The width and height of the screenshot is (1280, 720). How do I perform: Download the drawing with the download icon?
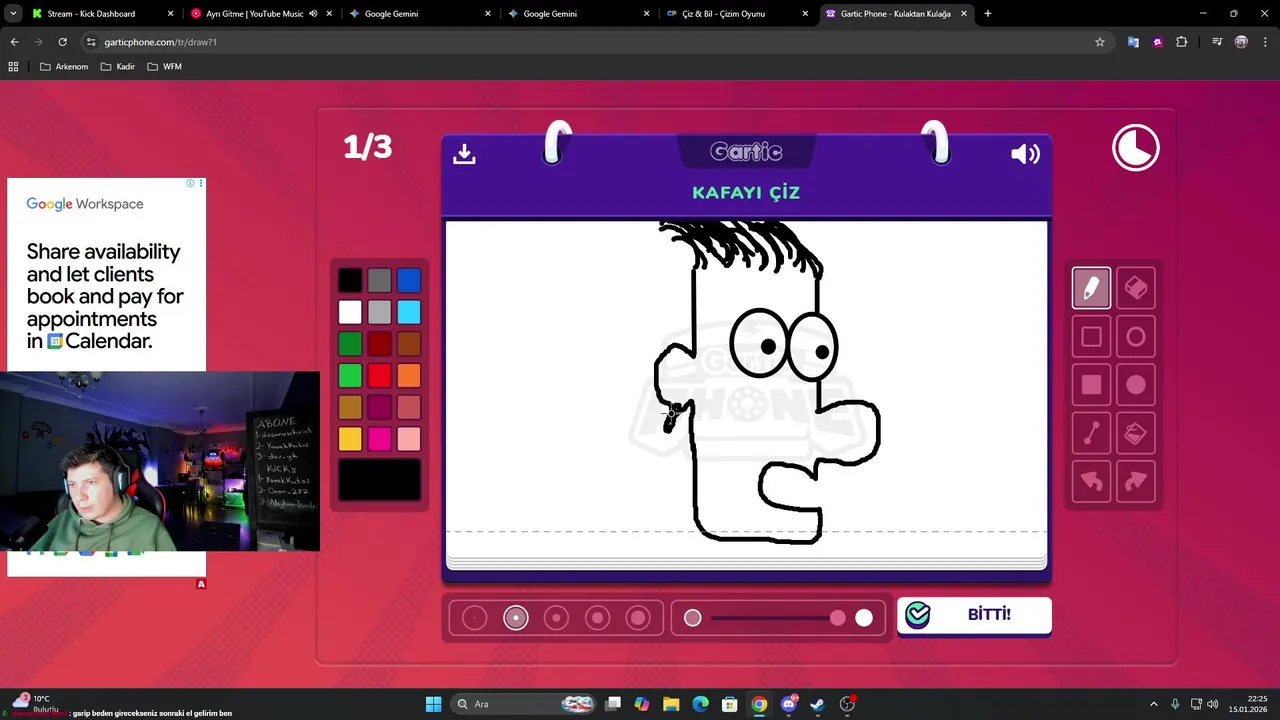464,153
